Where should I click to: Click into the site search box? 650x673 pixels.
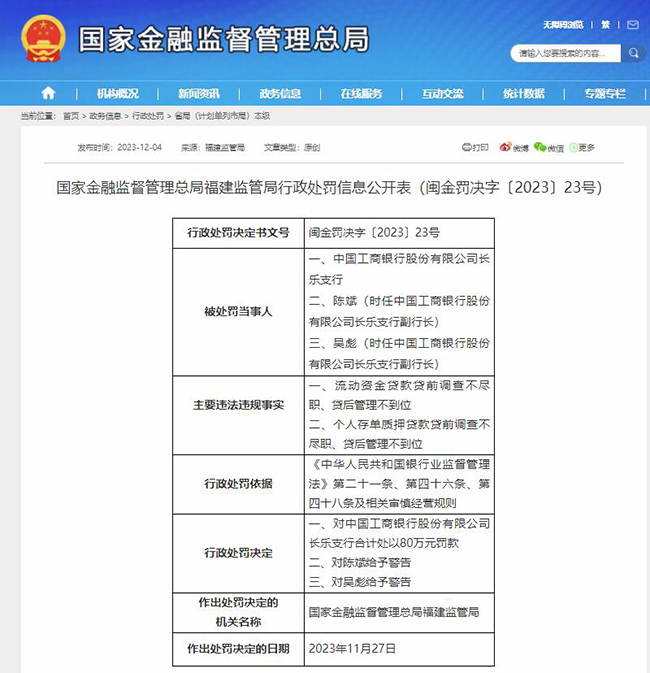pos(565,53)
